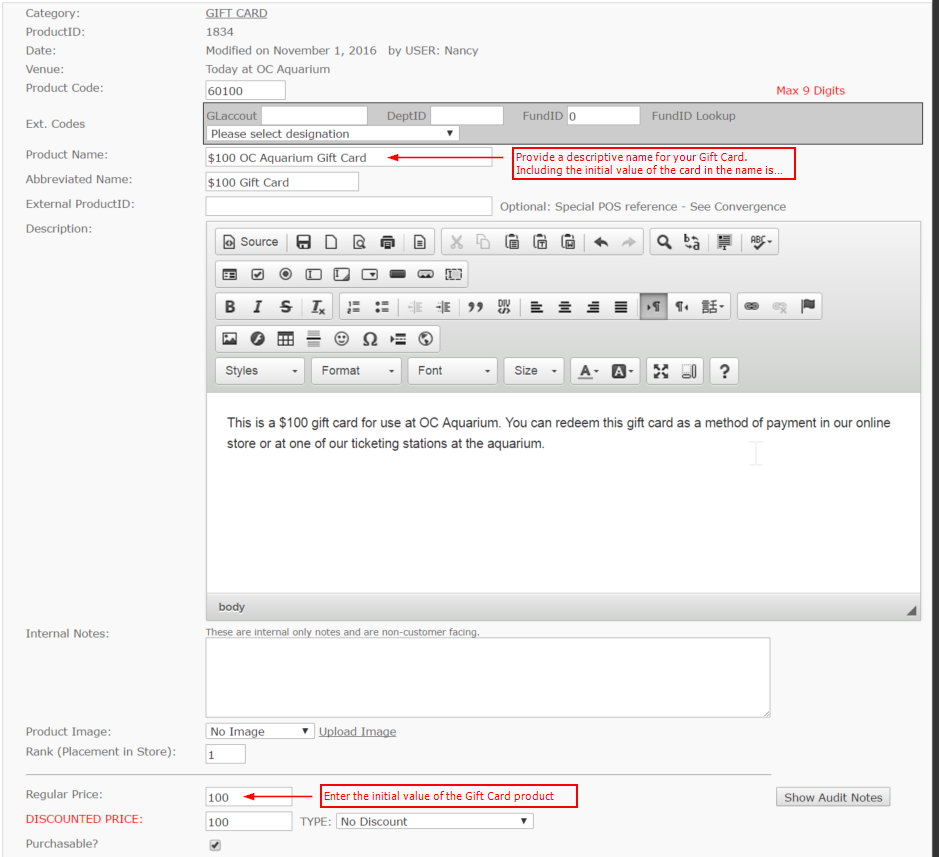The image size is (939, 857).
Task: Click the Undo arrow icon
Action: 601,242
